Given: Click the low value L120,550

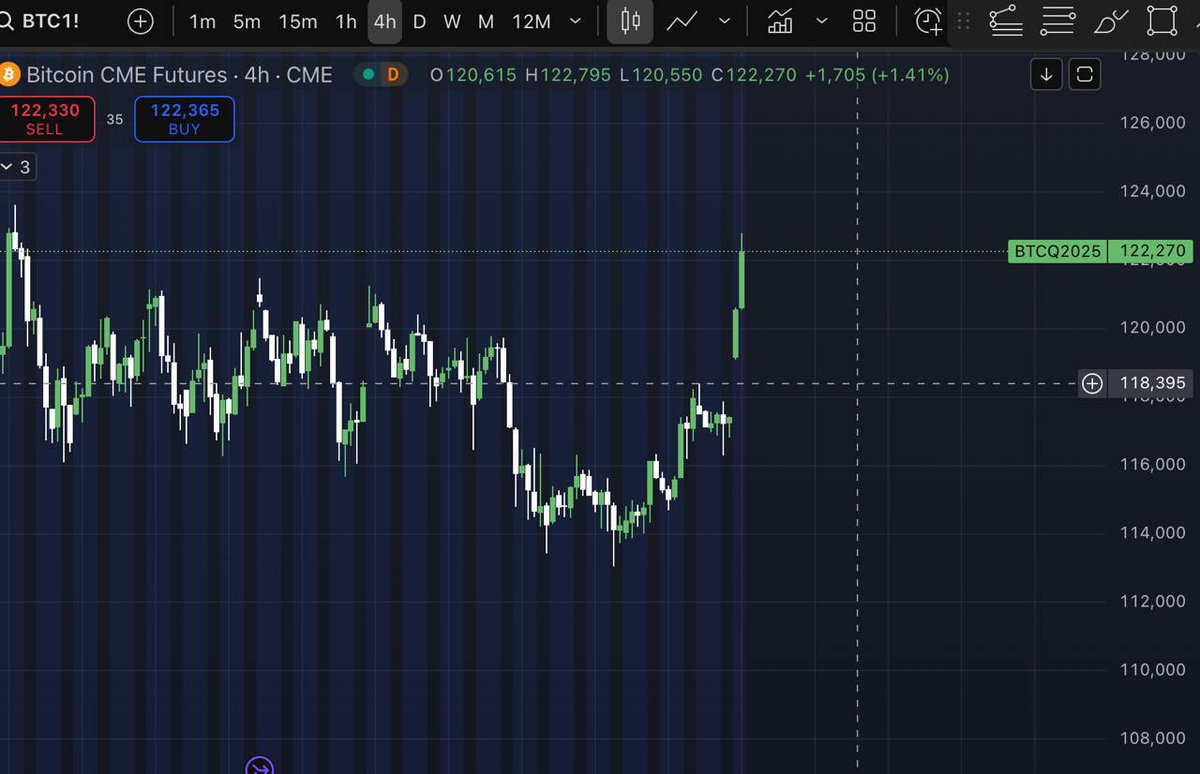Looking at the screenshot, I should coord(661,75).
